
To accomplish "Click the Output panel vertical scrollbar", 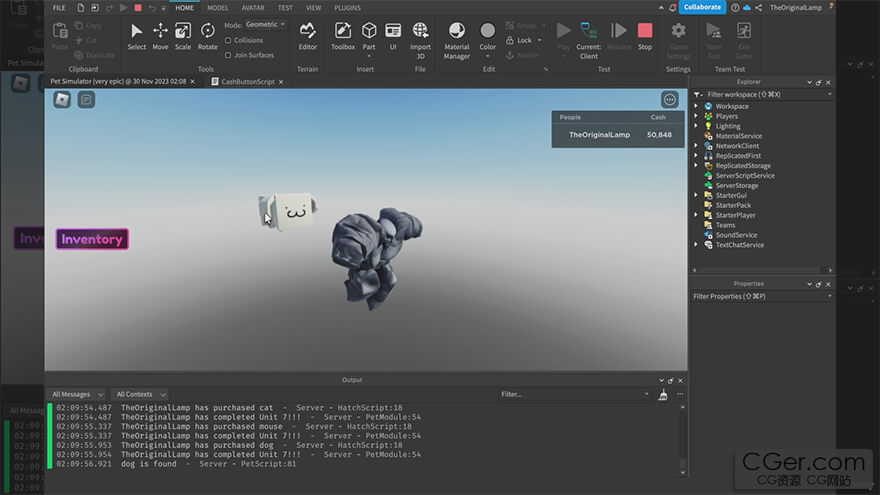I will [682, 439].
